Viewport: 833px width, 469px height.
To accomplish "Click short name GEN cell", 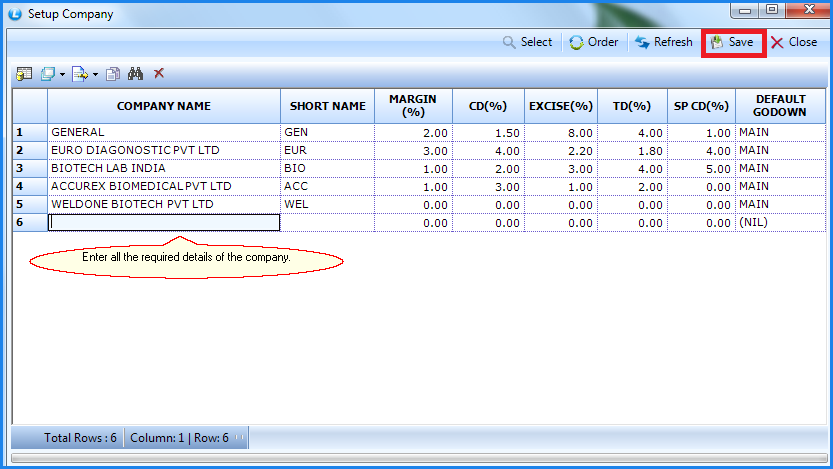I will point(327,132).
